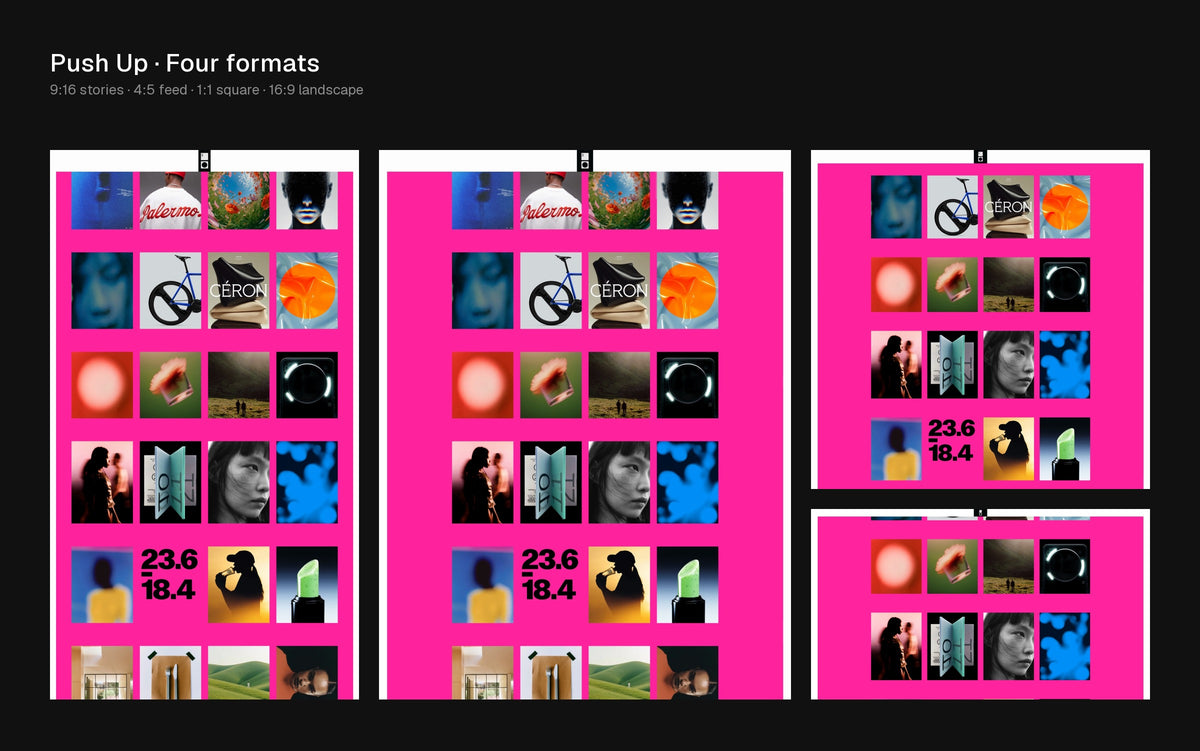
Task: Click the woman portrait in the landscape frame
Action: tap(1009, 646)
